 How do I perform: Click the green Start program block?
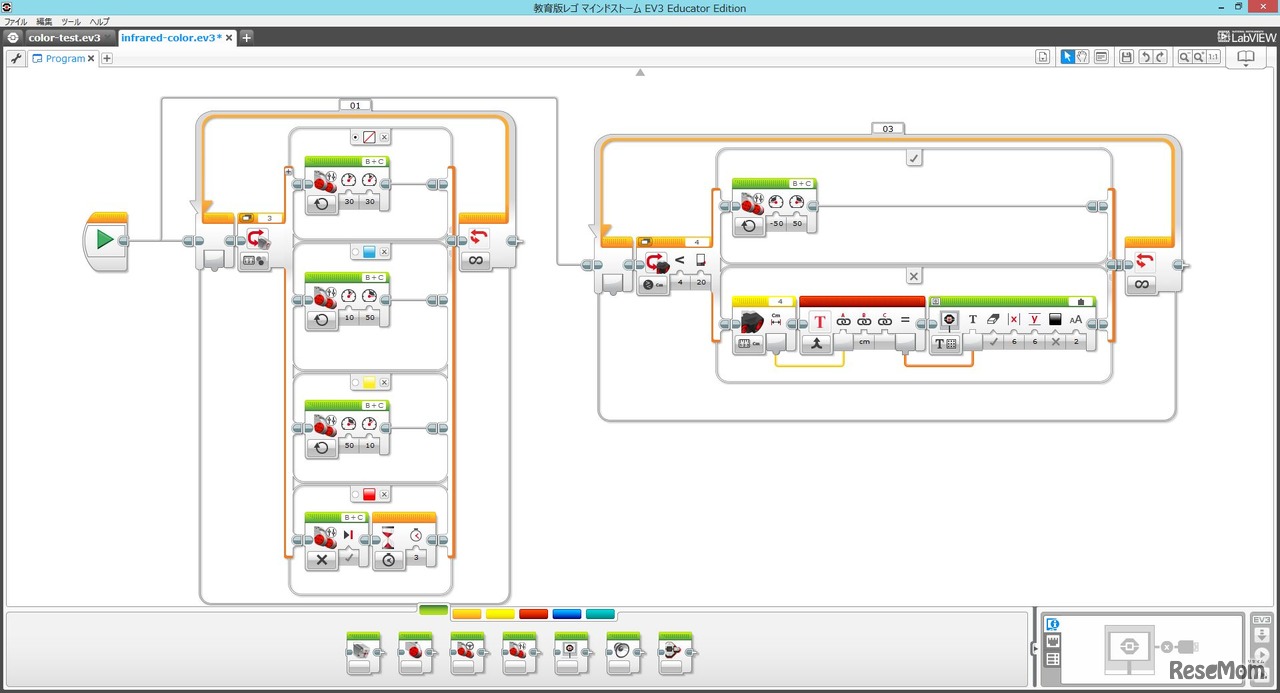(x=105, y=240)
